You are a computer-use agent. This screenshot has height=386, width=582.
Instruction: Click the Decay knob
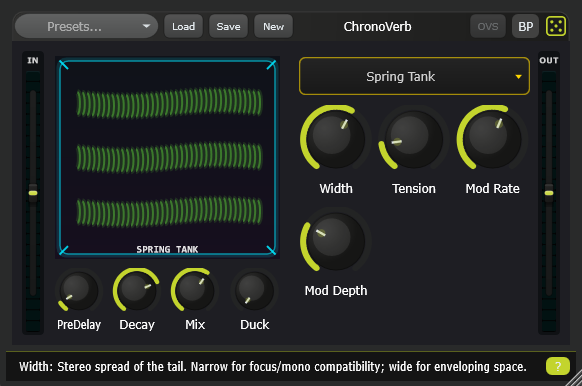(137, 290)
